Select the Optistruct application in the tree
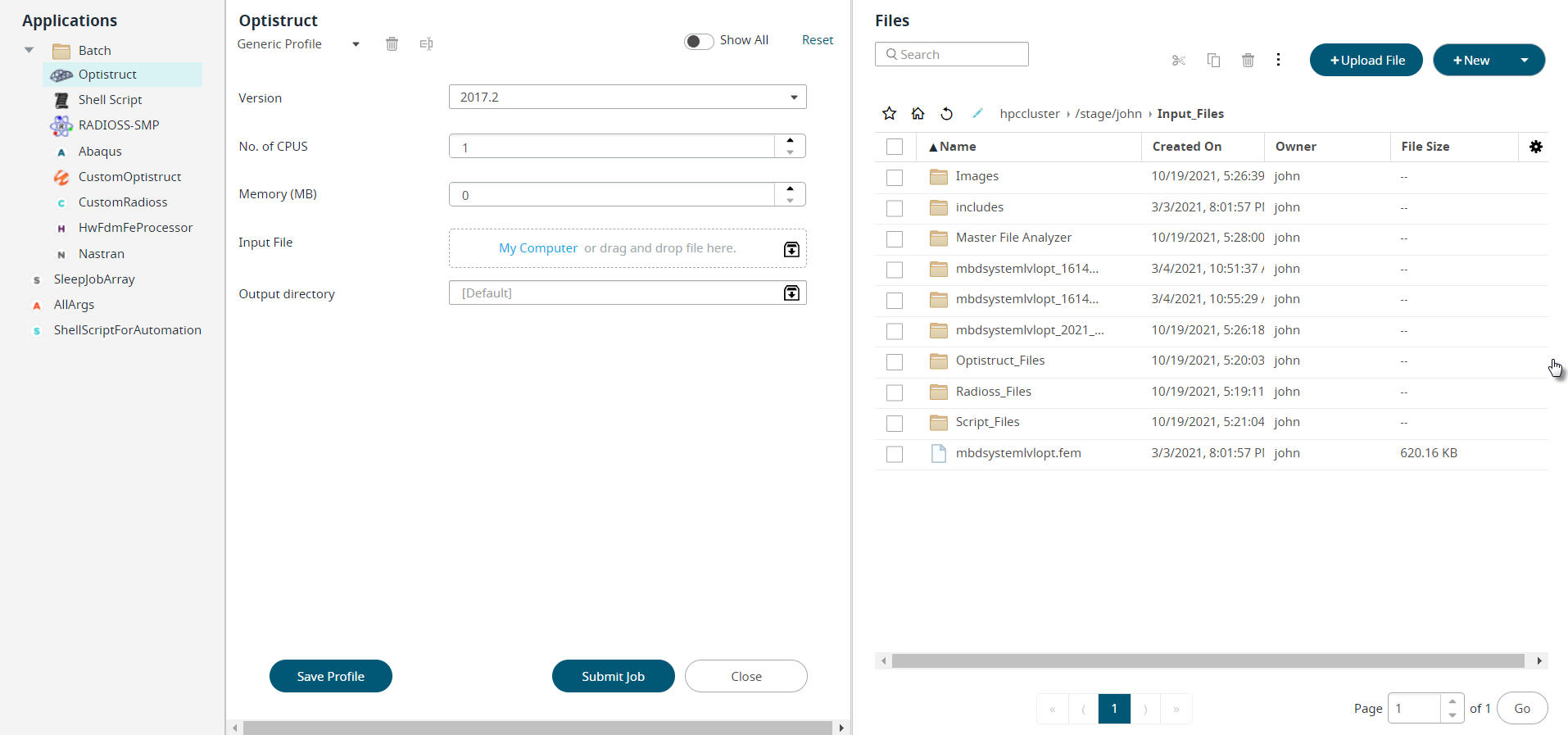This screenshot has width=1568, height=735. pyautogui.click(x=123, y=75)
